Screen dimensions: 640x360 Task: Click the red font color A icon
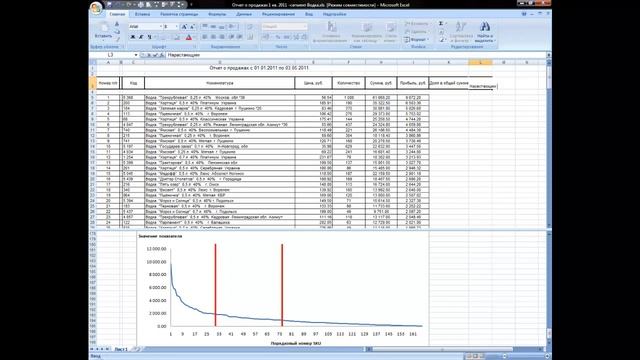click(x=189, y=37)
